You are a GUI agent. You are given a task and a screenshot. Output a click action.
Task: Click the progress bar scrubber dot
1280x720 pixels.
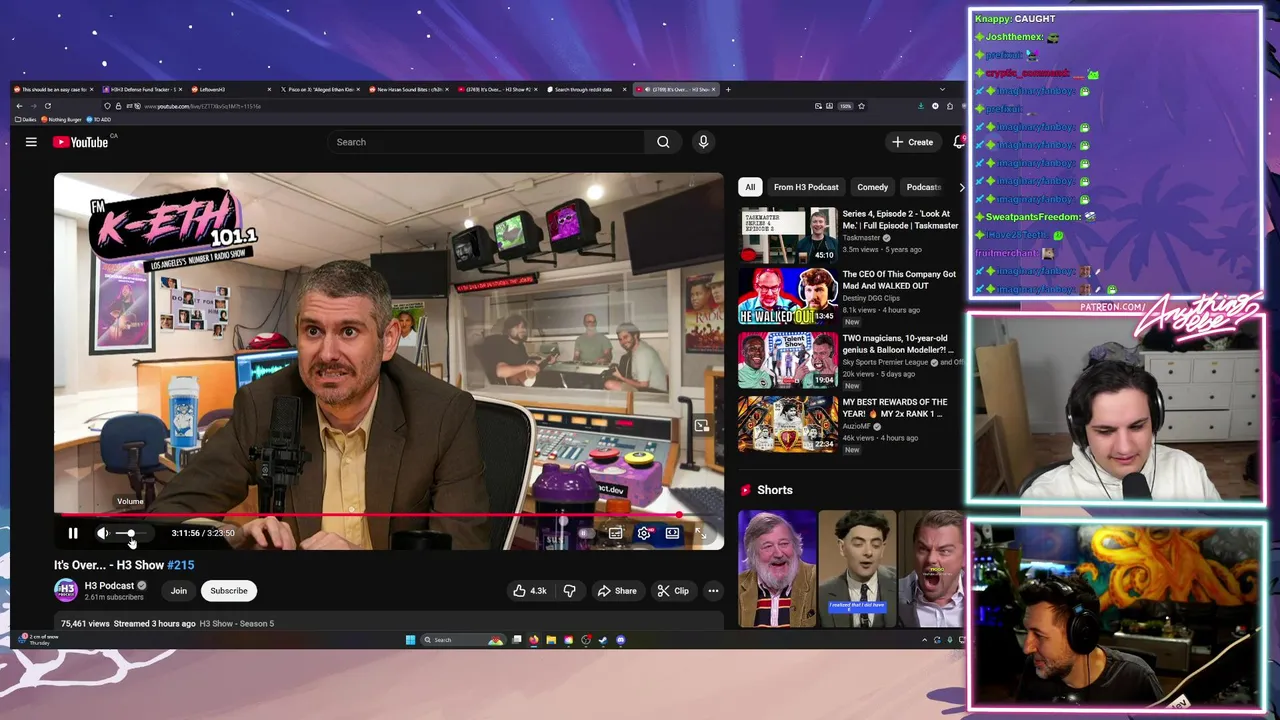click(679, 515)
